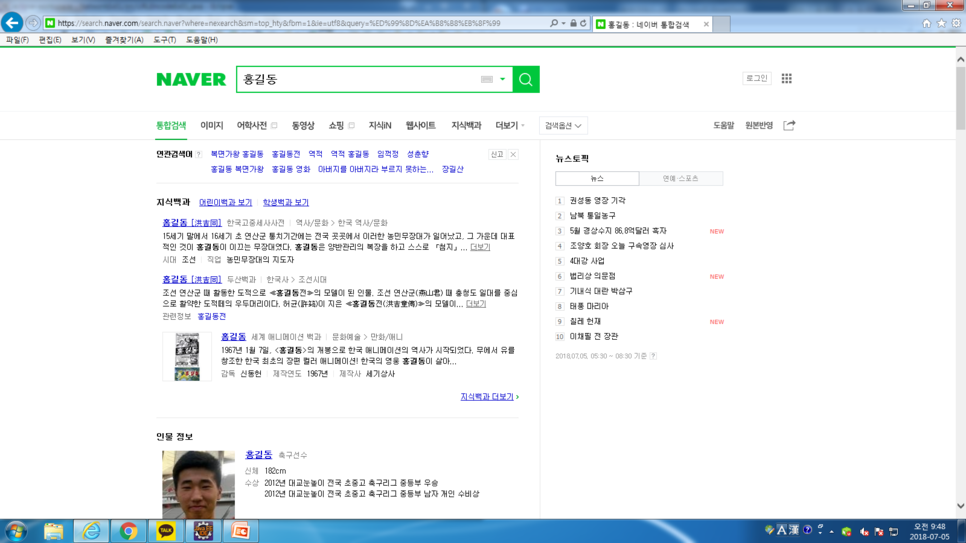
Task: Expand the address bar dropdown arrow
Action: [x=563, y=23]
